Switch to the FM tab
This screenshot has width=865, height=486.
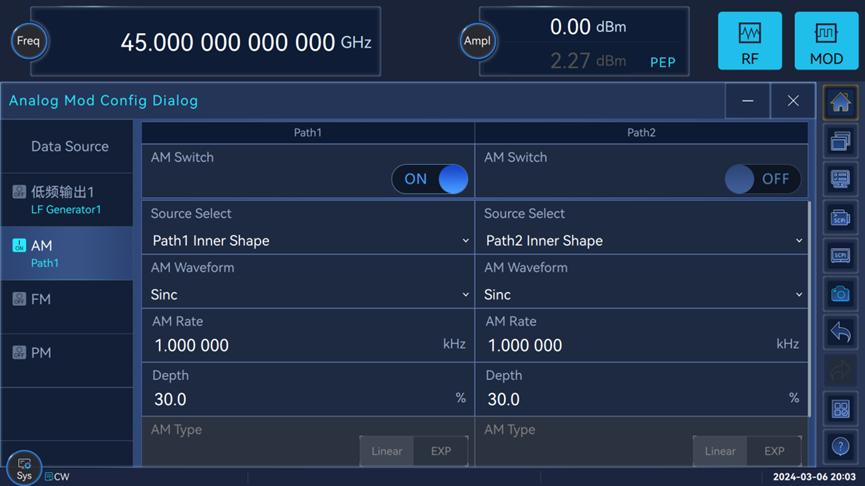(x=67, y=299)
